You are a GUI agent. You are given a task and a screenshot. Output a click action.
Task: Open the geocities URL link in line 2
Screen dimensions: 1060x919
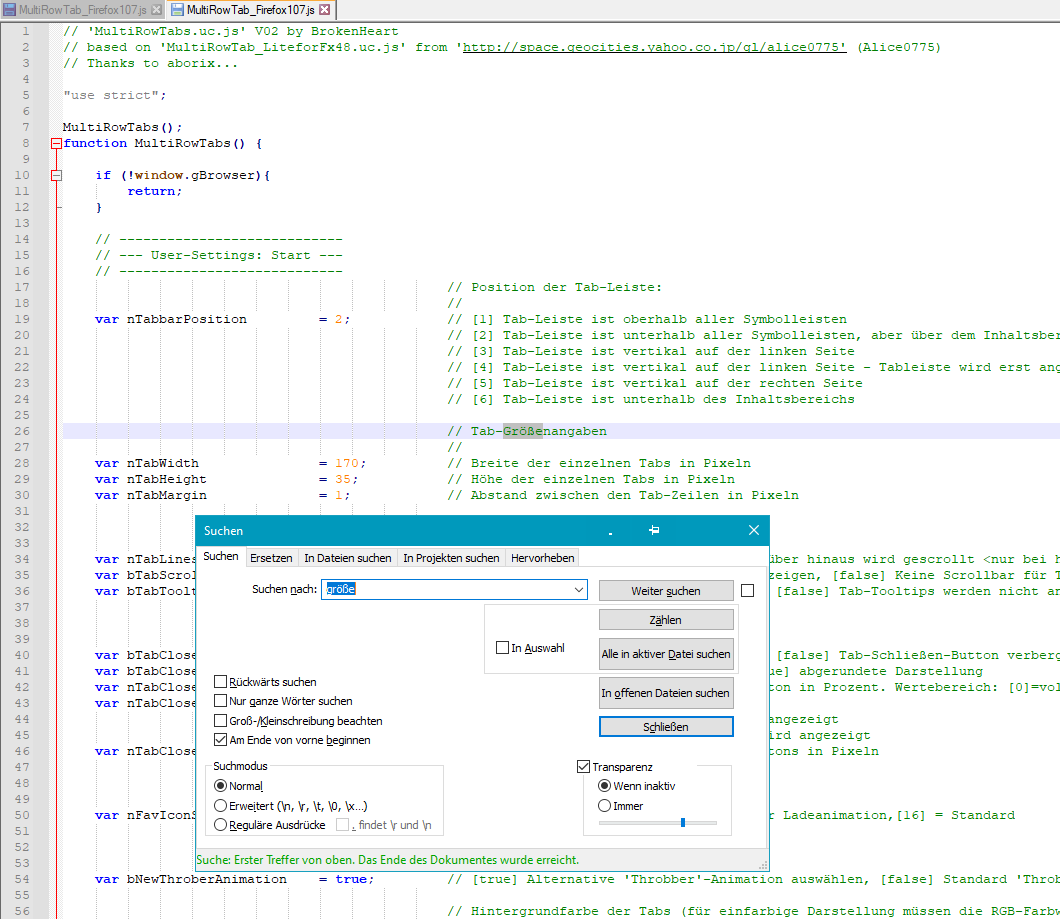tap(654, 47)
